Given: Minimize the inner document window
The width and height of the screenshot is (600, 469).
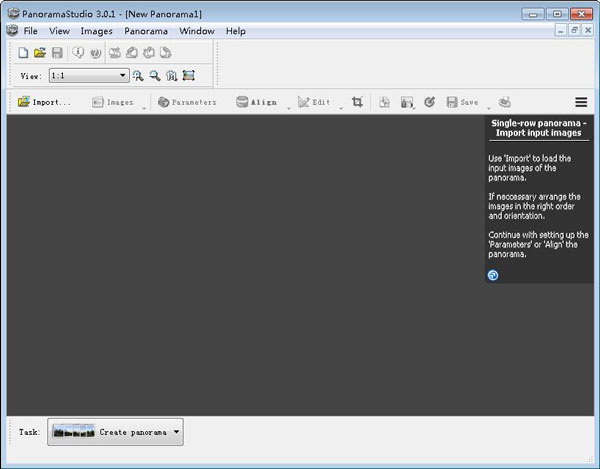Looking at the screenshot, I should tap(561, 31).
